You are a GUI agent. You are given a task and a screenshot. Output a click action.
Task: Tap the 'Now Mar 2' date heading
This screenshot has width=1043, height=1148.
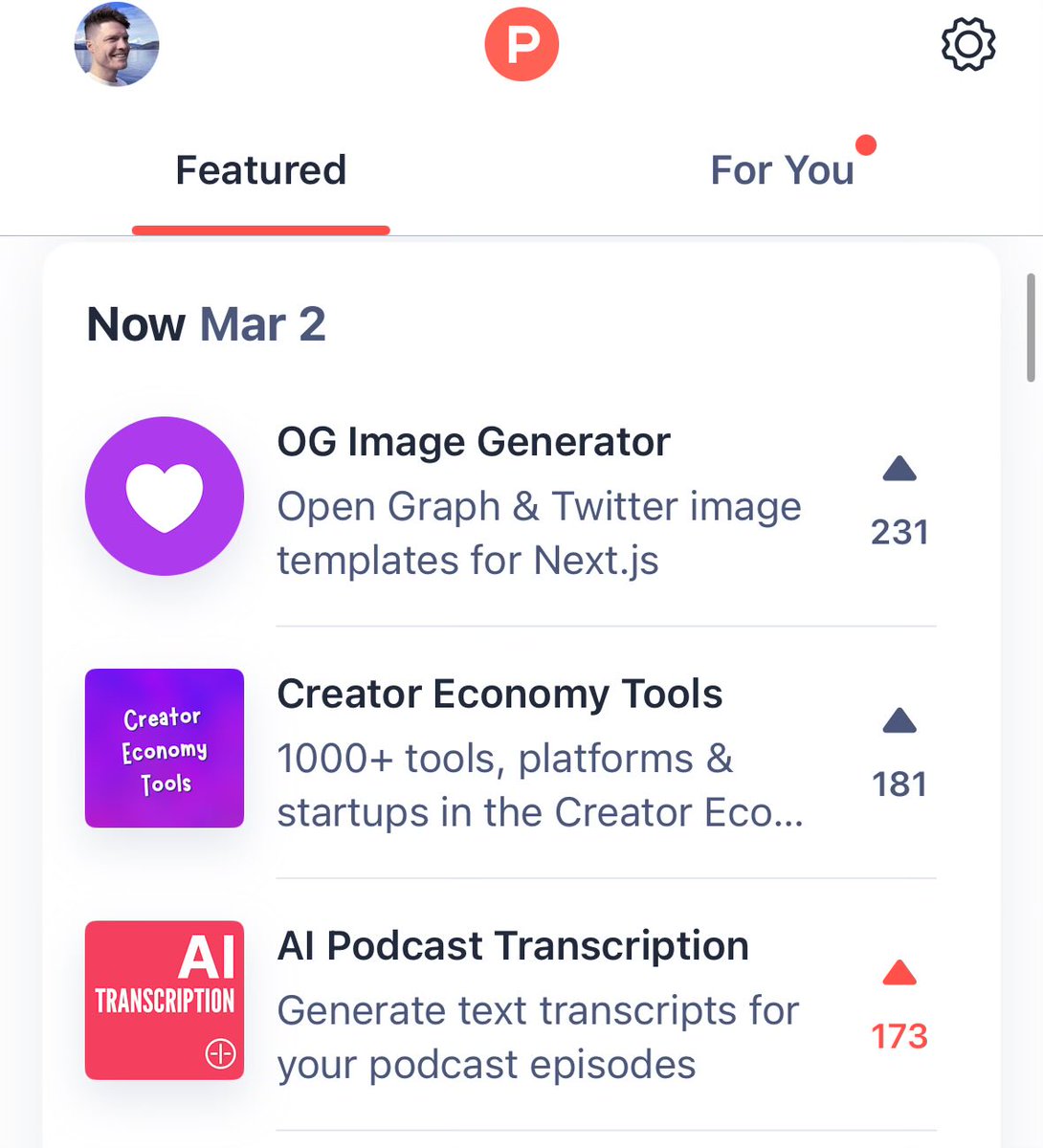(x=206, y=324)
